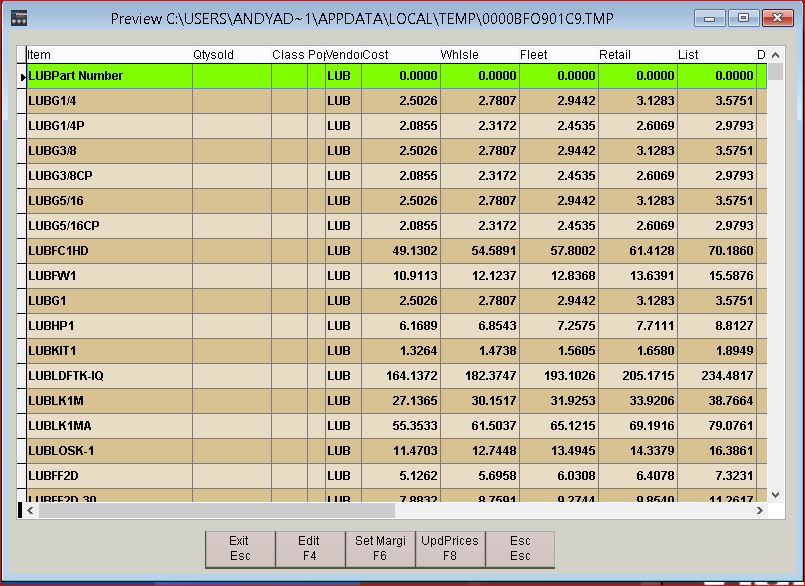The image size is (805, 586).
Task: Click the Fleet column header
Action: [x=559, y=55]
